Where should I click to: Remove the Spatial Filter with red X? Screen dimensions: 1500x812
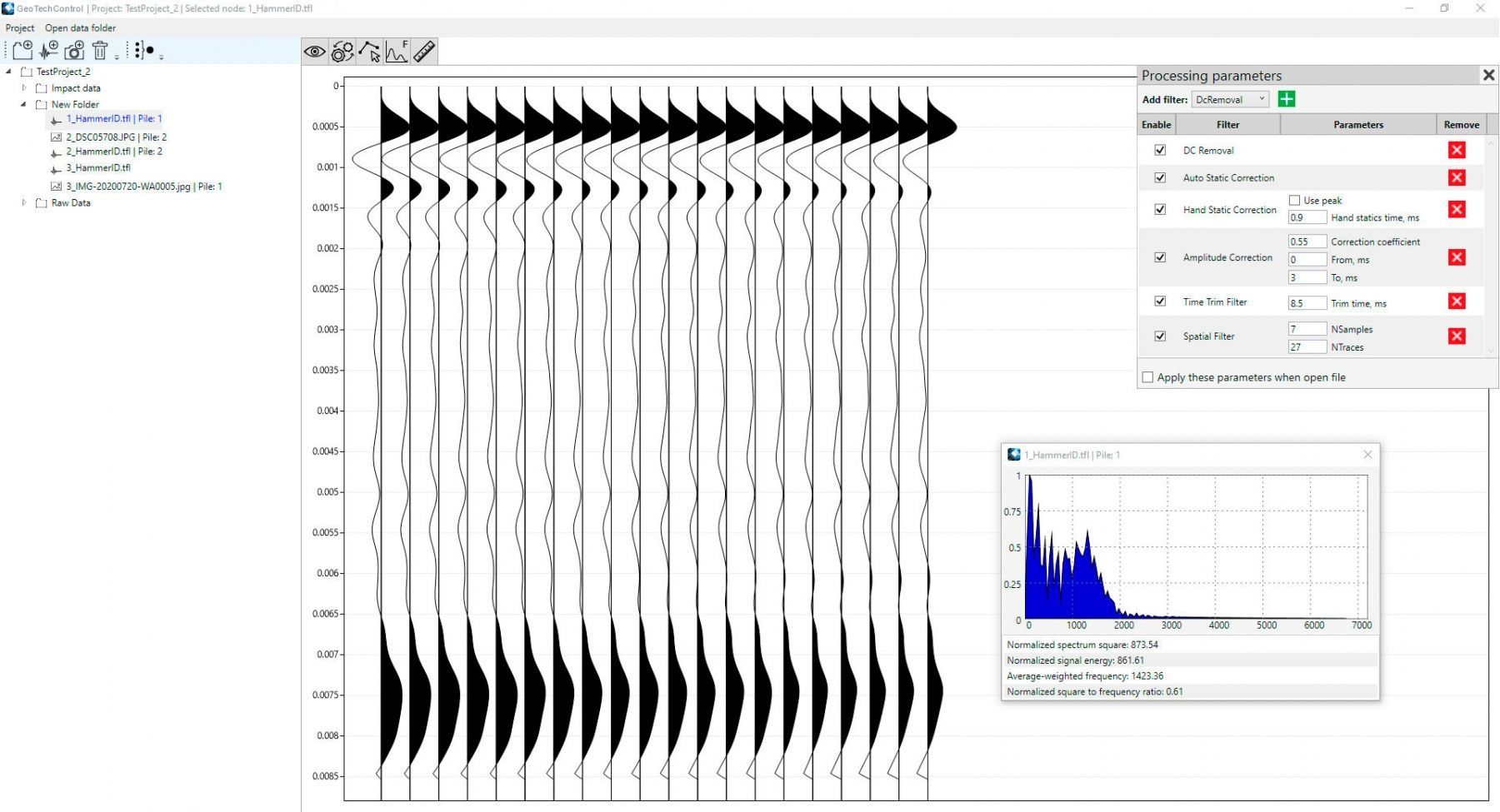point(1457,336)
